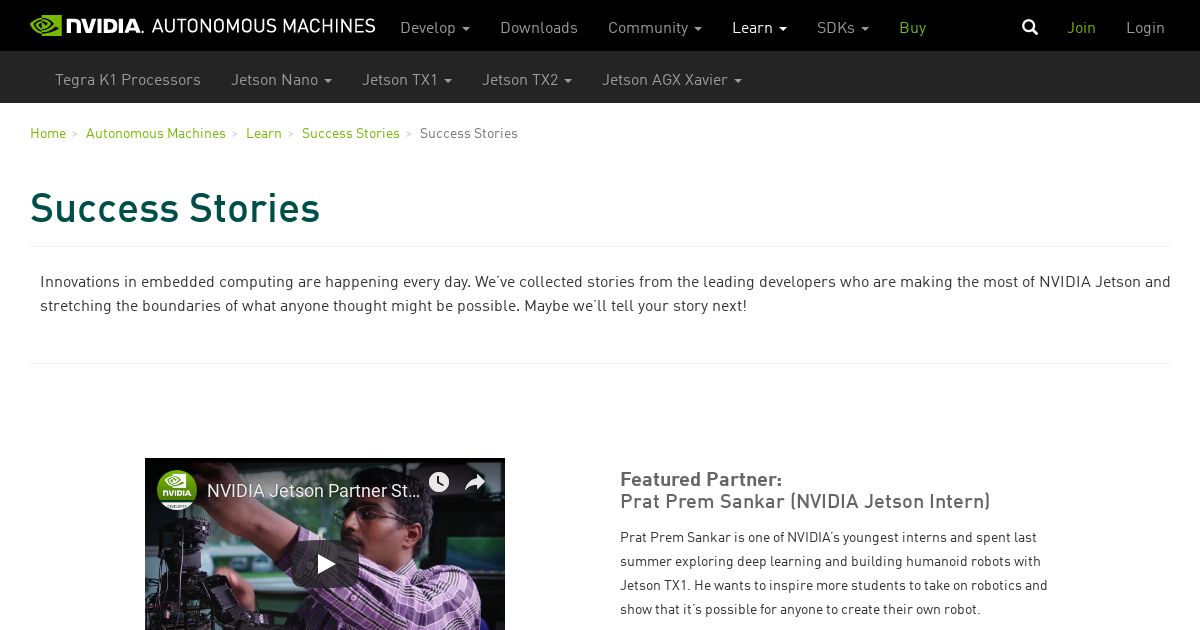Open the video title NVIDIA Jetson Partner
1200x630 pixels.
coord(314,491)
